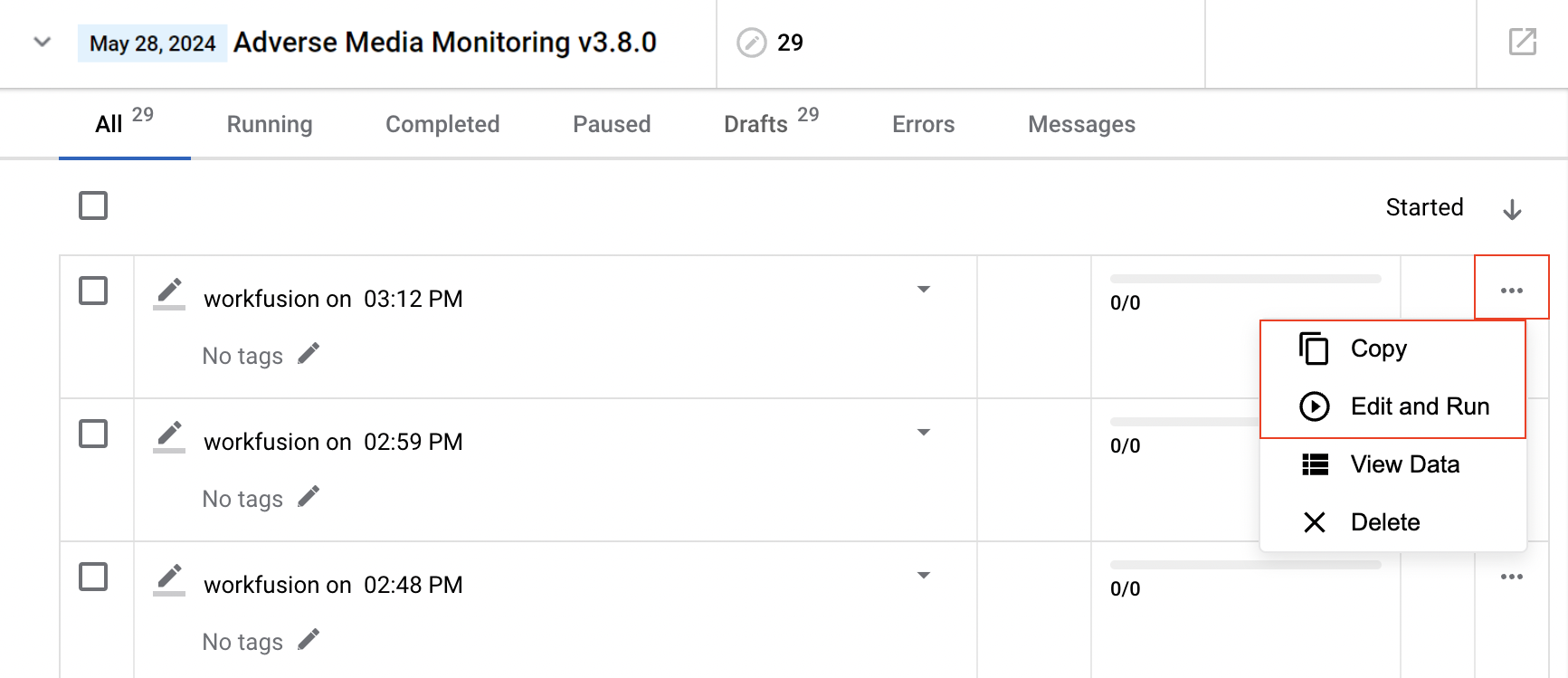Viewport: 1568px width, 678px height.
Task: Expand the dropdown arrow for 03:12 PM record
Action: (924, 290)
